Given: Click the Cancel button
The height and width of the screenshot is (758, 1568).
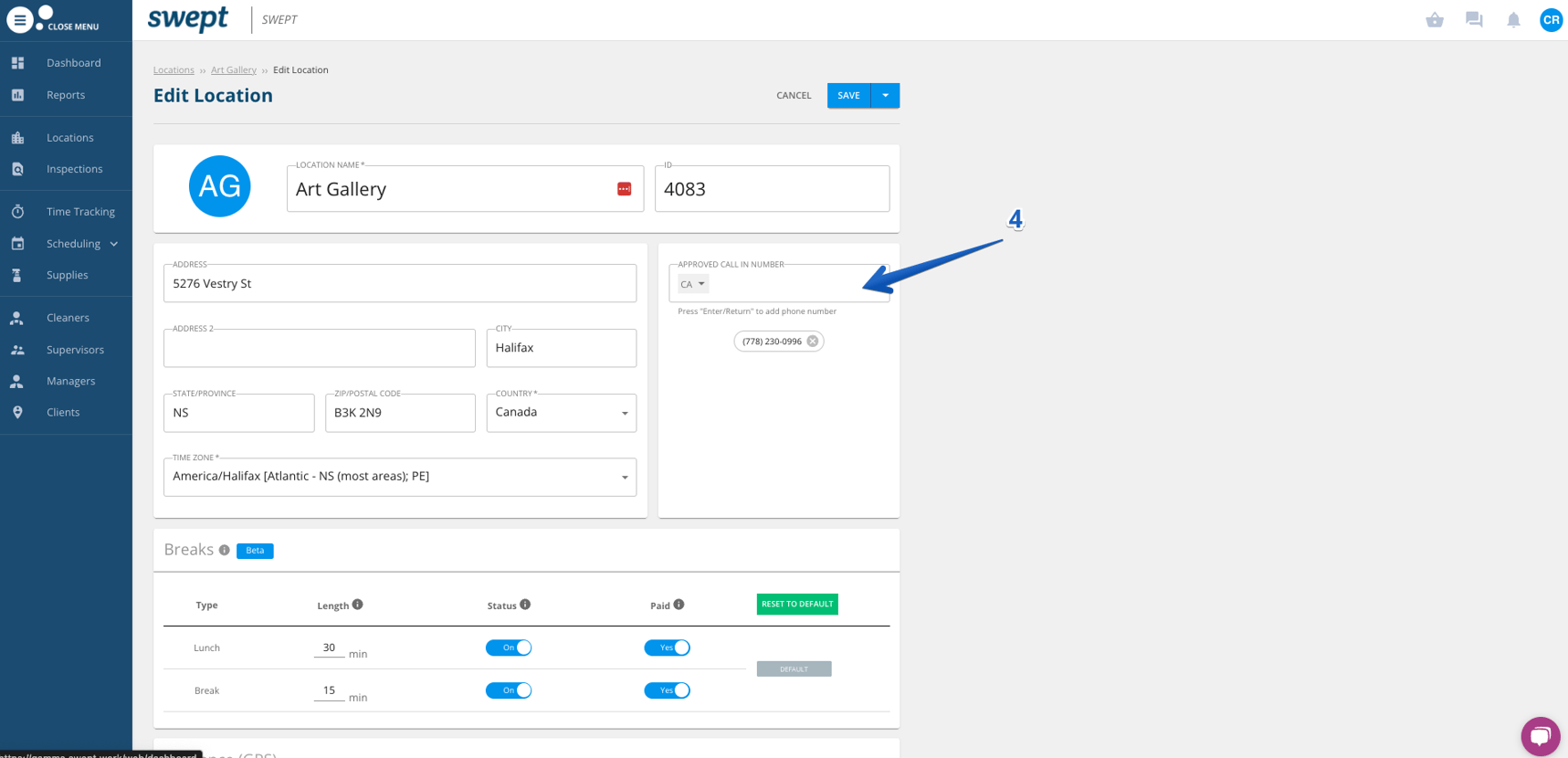Looking at the screenshot, I should coord(794,96).
